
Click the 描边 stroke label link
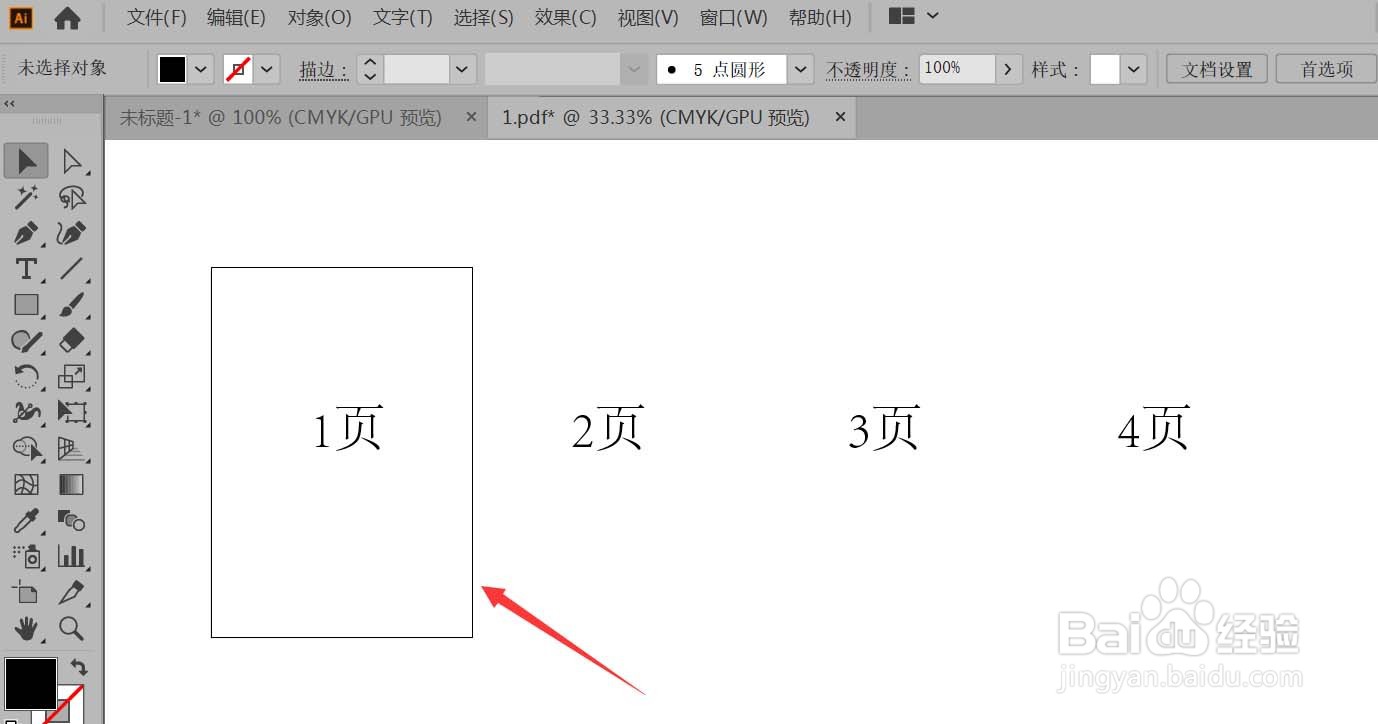click(x=323, y=70)
